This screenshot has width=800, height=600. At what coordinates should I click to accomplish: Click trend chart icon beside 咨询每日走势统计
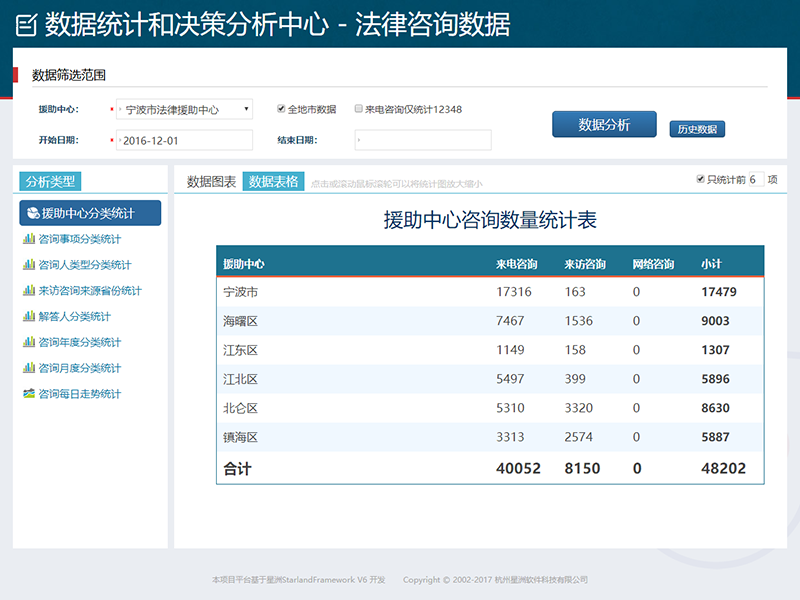(29, 393)
